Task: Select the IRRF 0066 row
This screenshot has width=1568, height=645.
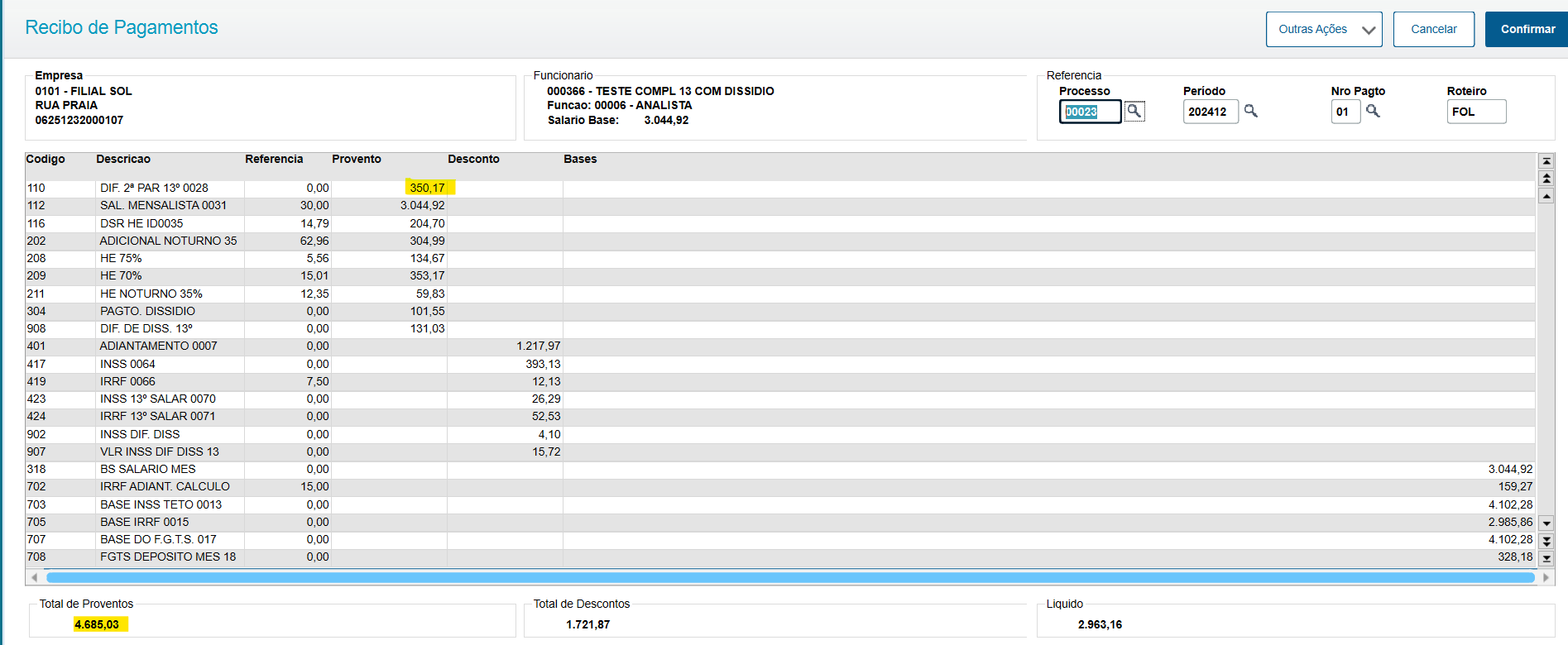Action: click(x=779, y=381)
